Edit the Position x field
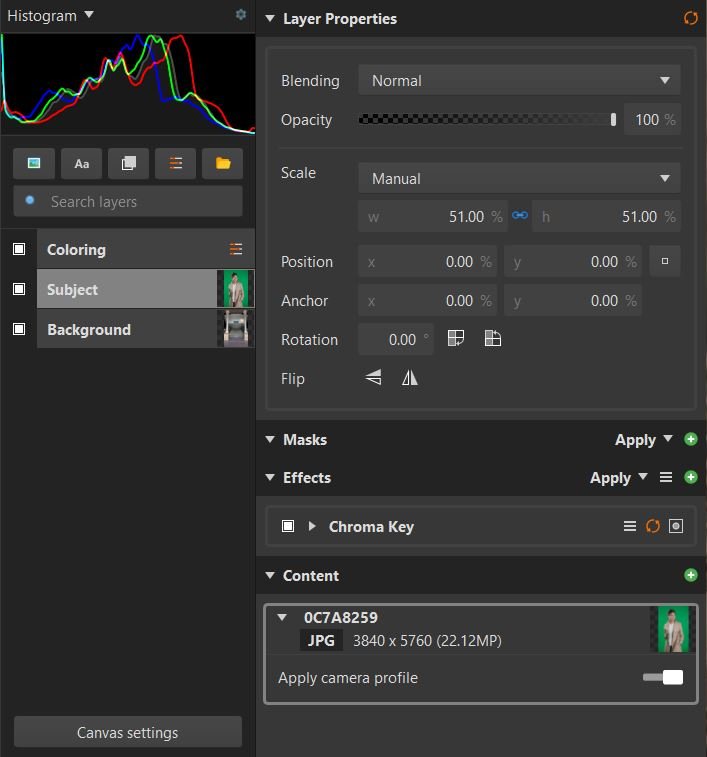The width and height of the screenshot is (707, 757). click(427, 261)
